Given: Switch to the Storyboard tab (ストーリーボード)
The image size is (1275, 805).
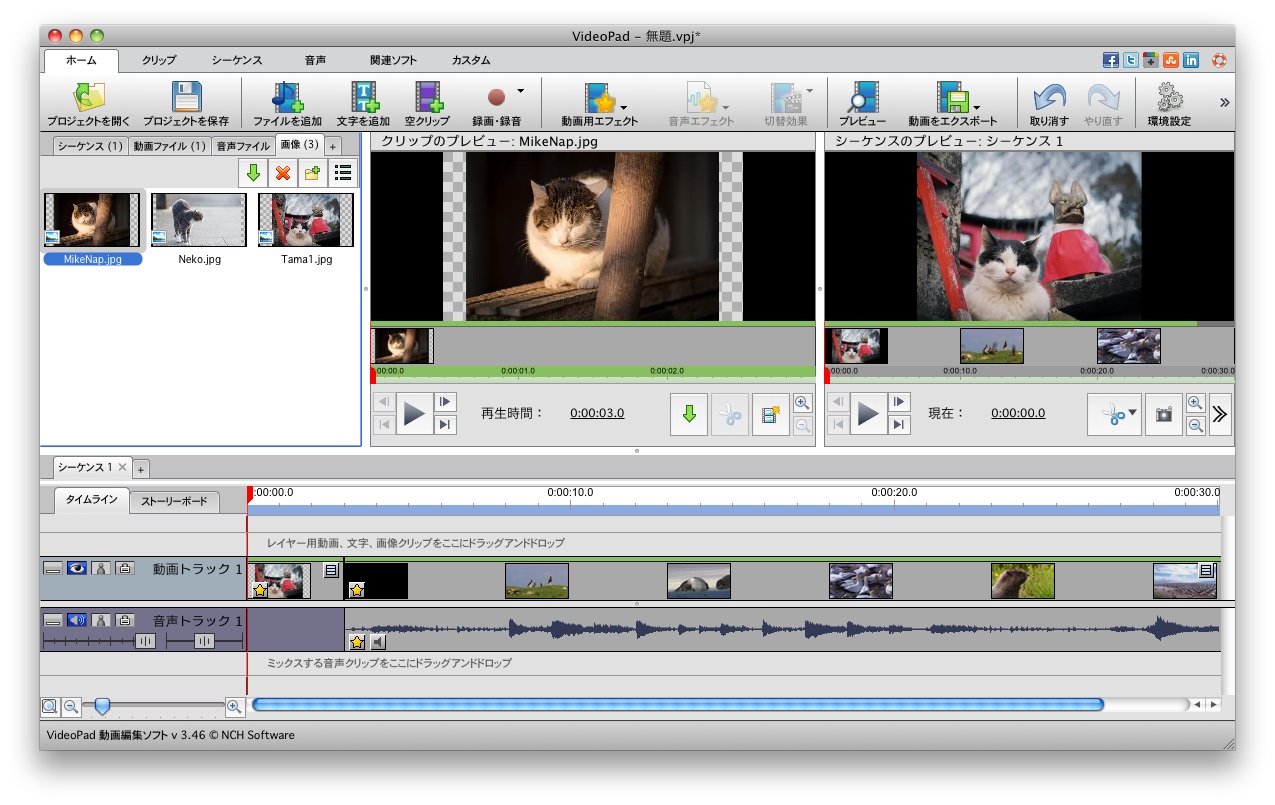Looking at the screenshot, I should point(174,501).
